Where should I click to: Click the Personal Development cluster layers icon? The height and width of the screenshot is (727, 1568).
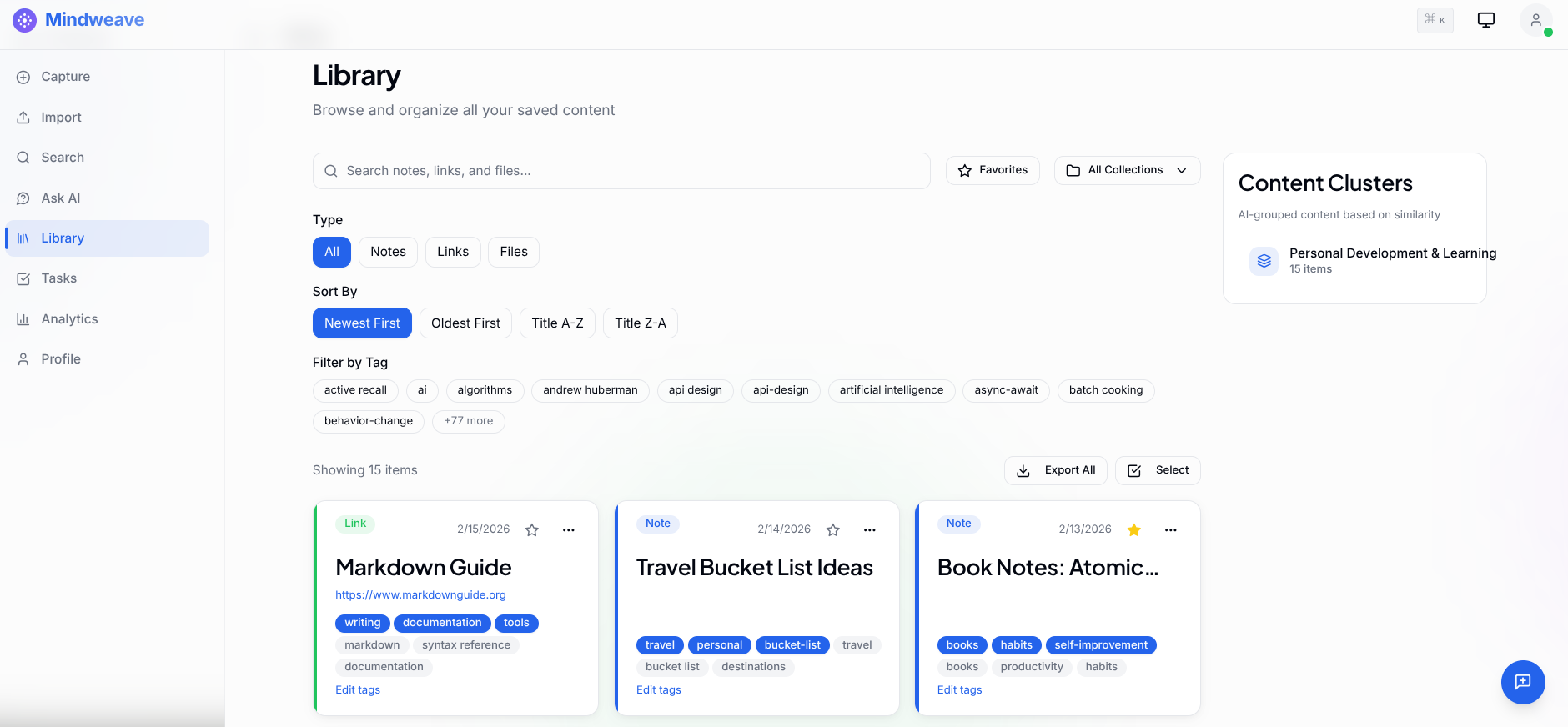pyautogui.click(x=1264, y=260)
